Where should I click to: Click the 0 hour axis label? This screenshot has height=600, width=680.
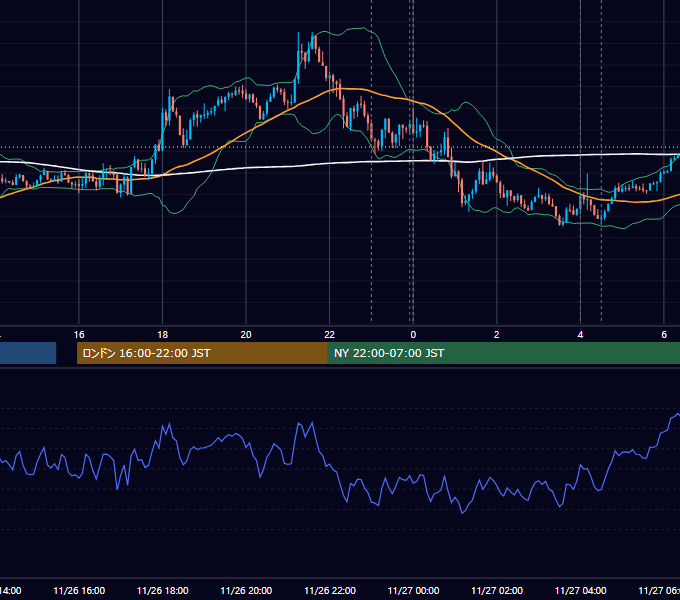413,335
